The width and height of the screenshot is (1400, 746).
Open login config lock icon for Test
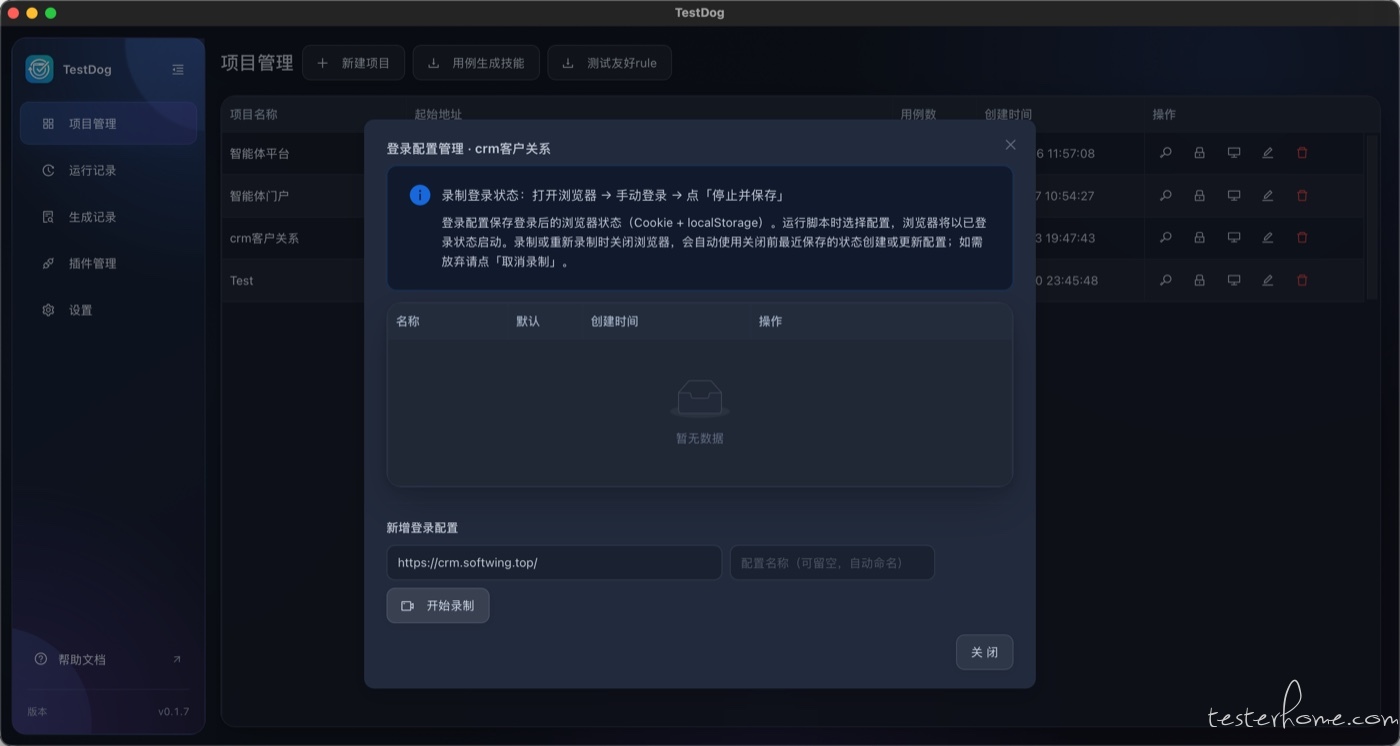point(1199,281)
